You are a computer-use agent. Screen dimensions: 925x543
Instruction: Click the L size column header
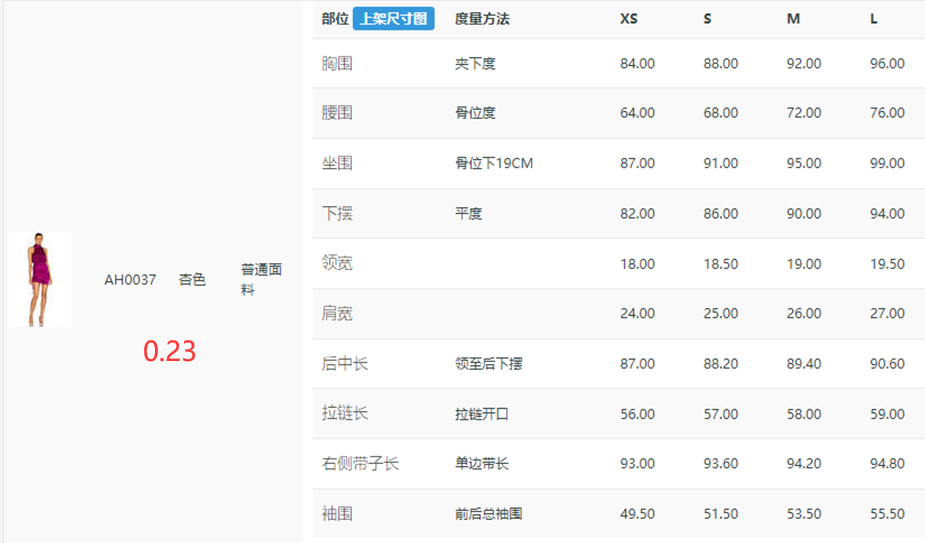pyautogui.click(x=874, y=19)
